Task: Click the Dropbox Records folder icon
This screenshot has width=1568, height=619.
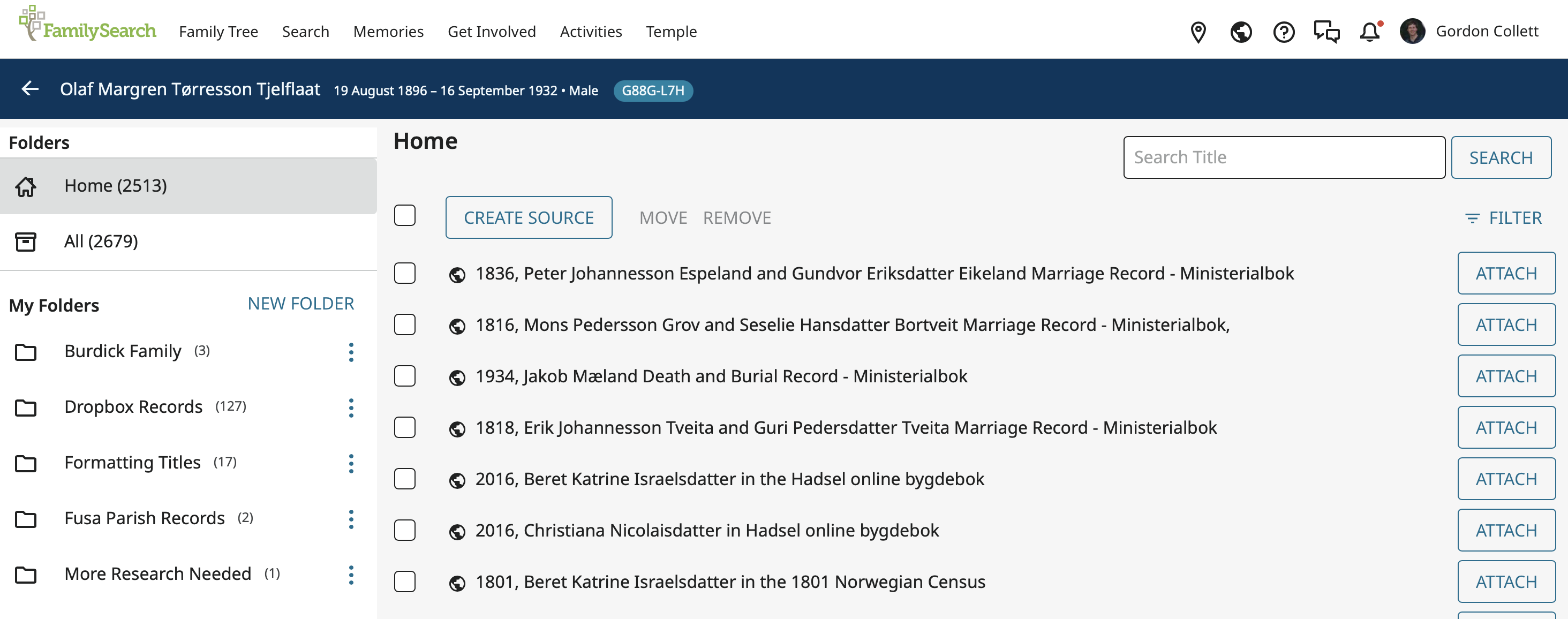Action: point(26,408)
